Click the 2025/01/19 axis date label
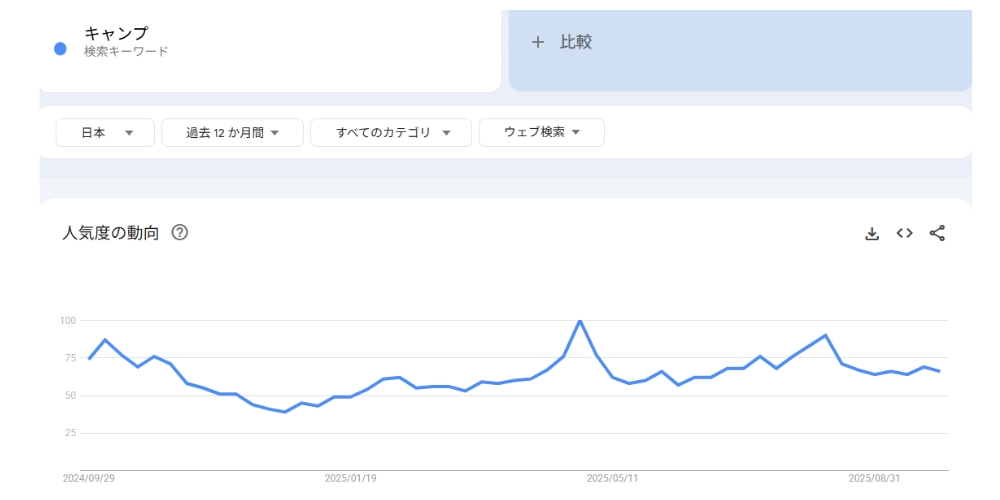1000x500 pixels. pos(350,479)
